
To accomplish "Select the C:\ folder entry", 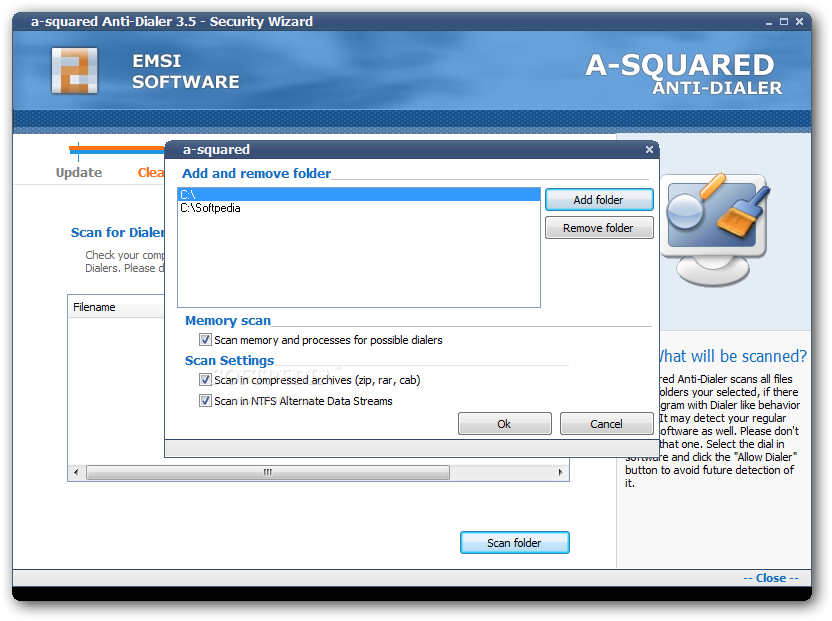I will click(359, 195).
